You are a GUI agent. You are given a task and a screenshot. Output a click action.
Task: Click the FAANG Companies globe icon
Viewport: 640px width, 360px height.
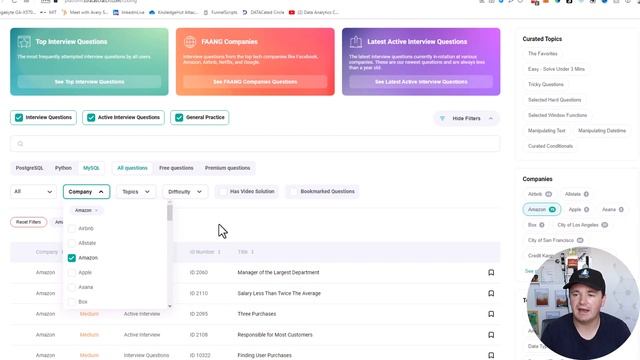pyautogui.click(x=190, y=42)
